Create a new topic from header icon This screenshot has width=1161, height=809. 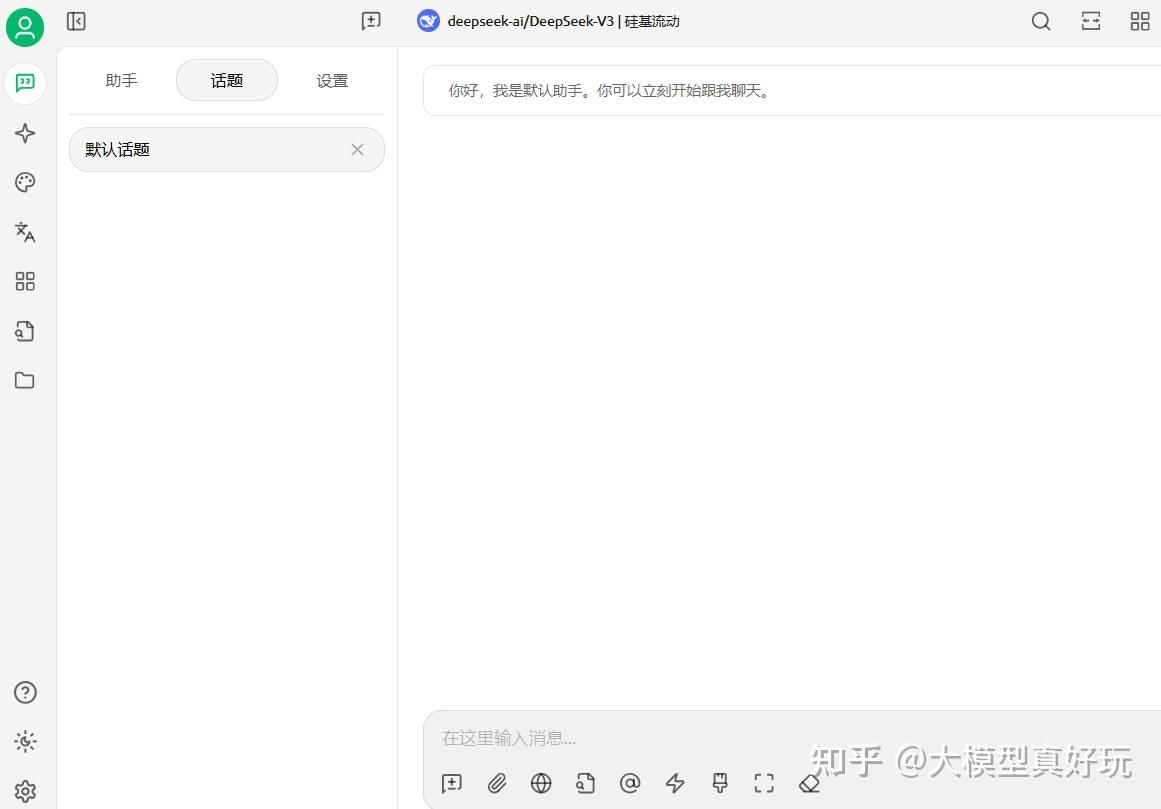coord(371,21)
